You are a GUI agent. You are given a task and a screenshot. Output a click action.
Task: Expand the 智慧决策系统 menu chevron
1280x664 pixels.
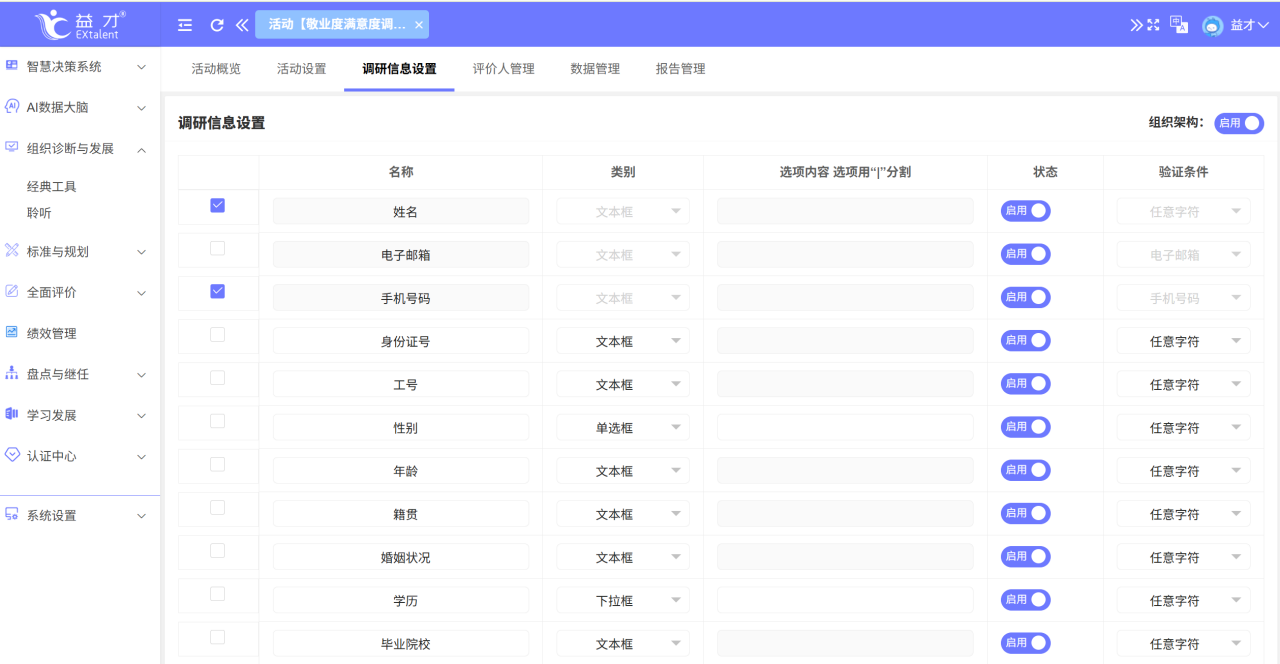(141, 67)
